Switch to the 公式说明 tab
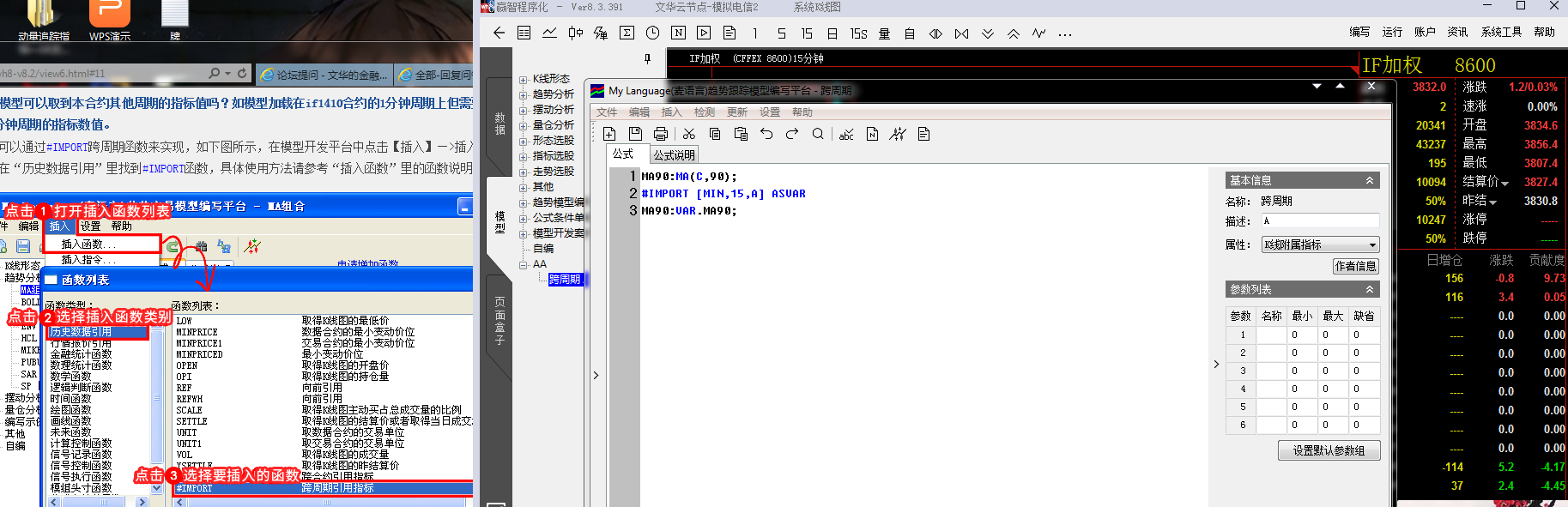Screen dimensions: 1568x507 pos(674,155)
